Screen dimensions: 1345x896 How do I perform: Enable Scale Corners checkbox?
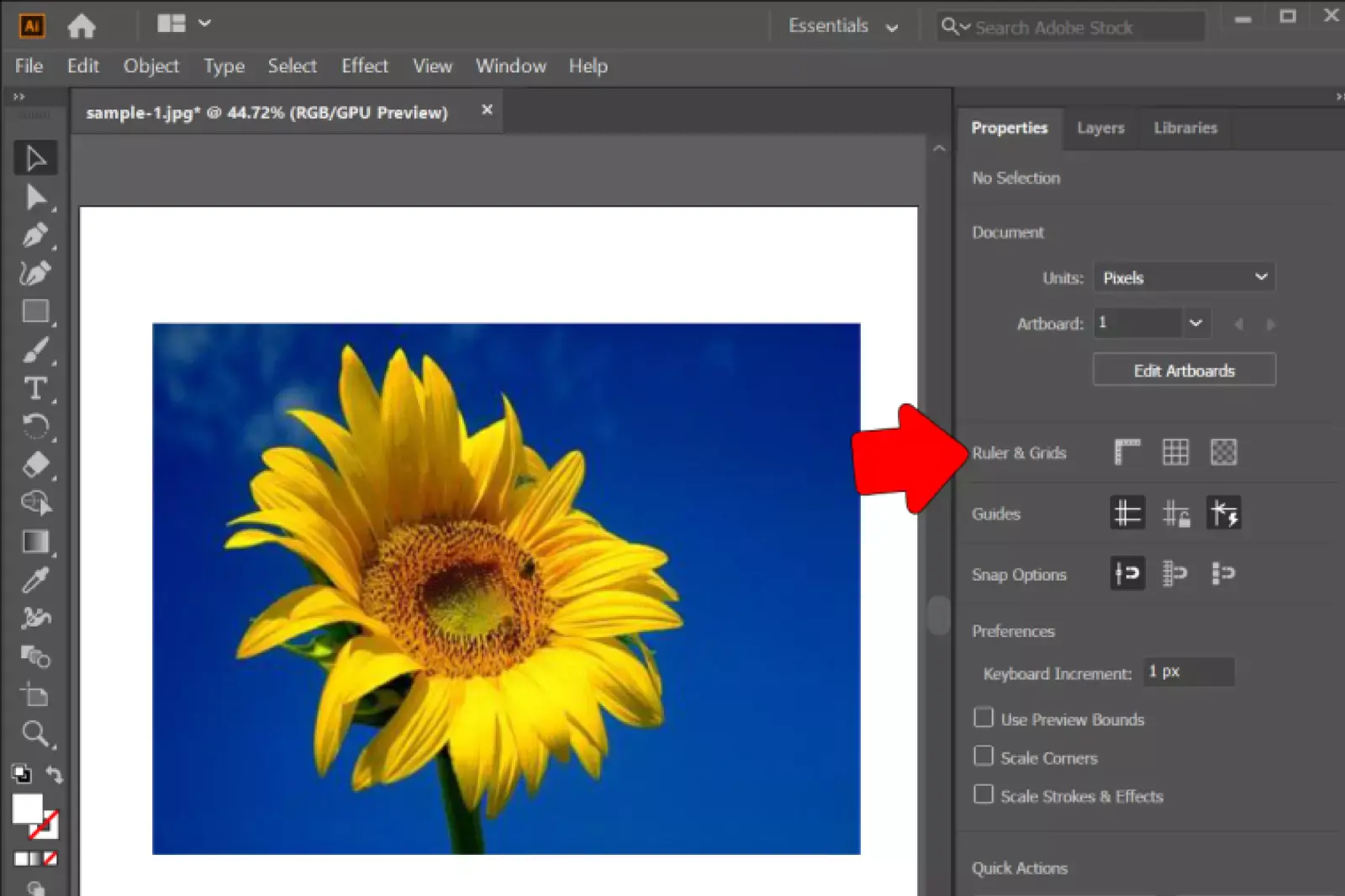pyautogui.click(x=983, y=756)
